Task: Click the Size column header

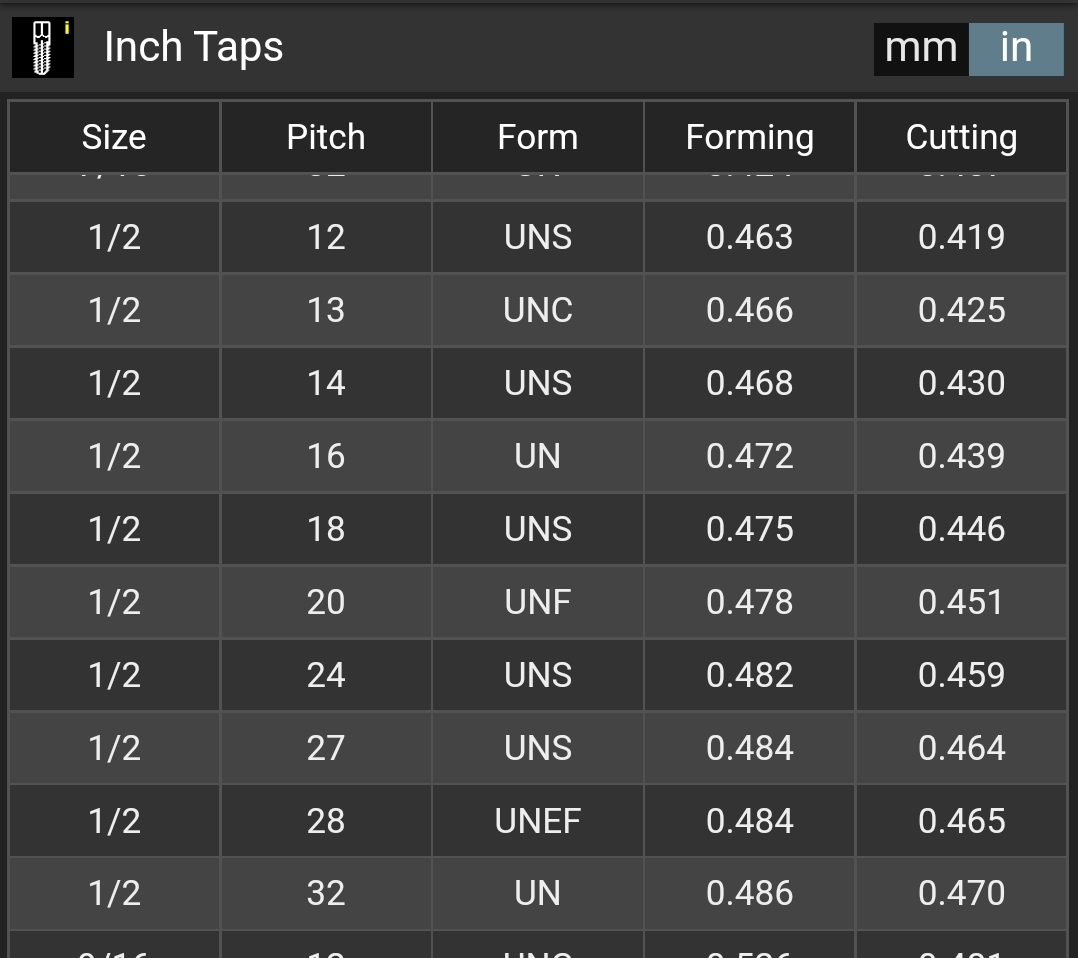Action: [x=114, y=136]
